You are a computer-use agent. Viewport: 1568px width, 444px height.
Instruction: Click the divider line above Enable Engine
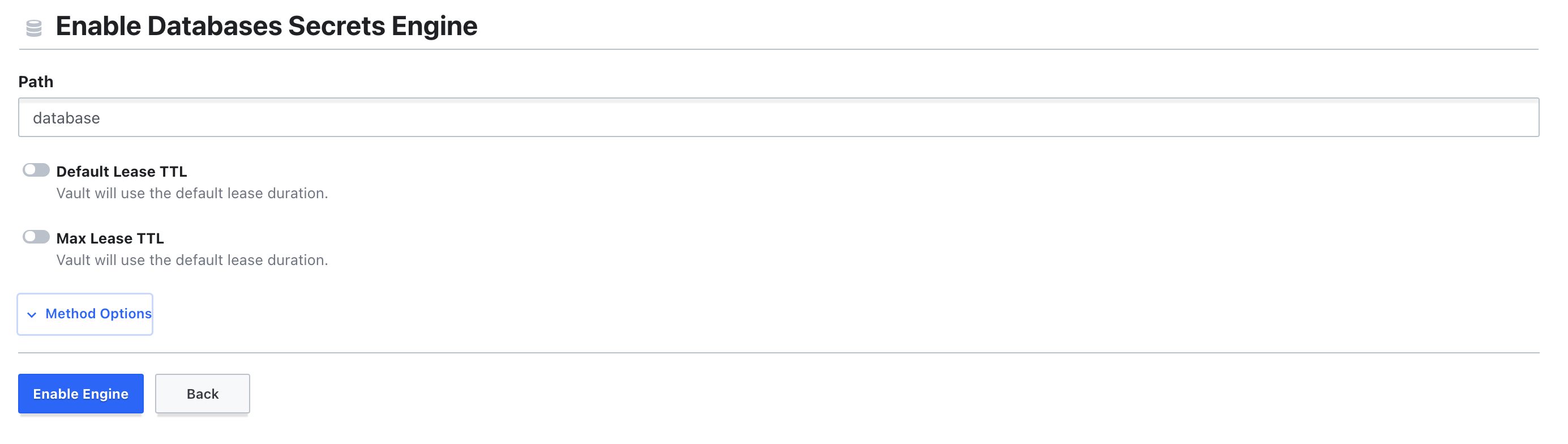778,353
